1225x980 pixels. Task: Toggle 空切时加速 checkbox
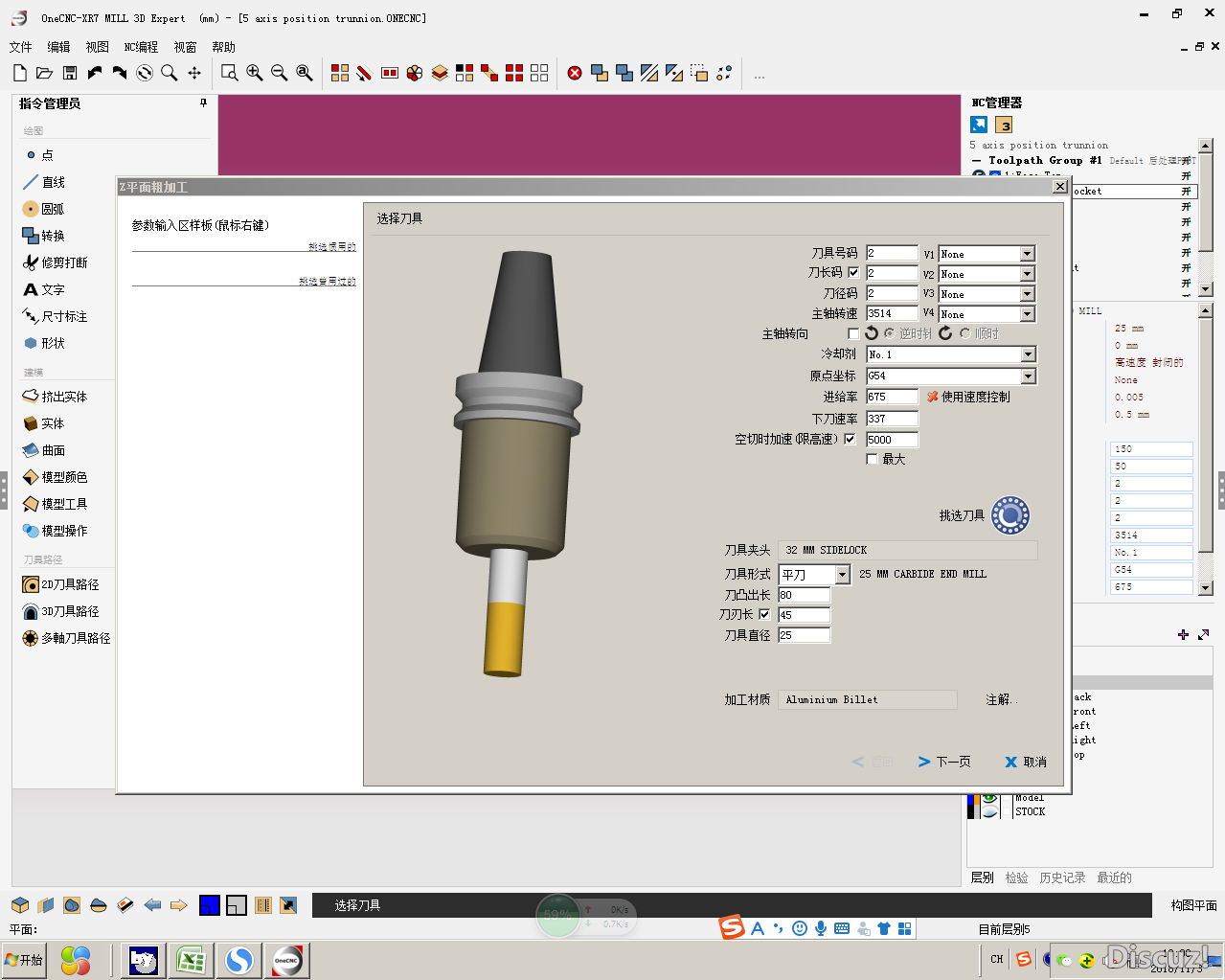coord(850,439)
